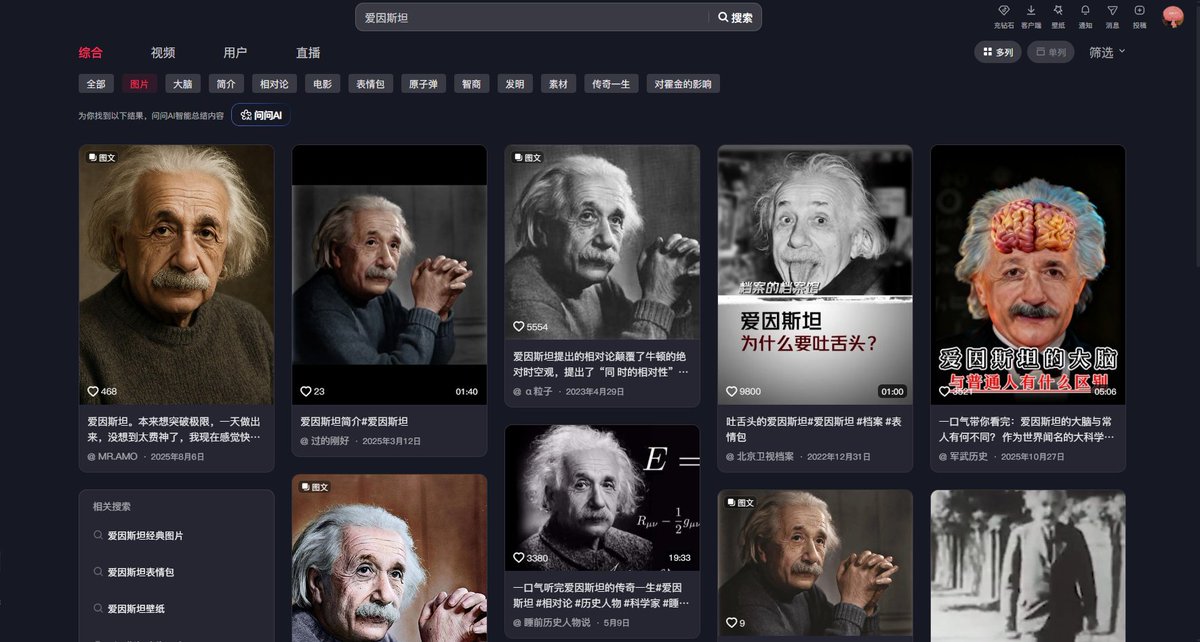Viewport: 1200px width, 642px height.
Task: Open title 爱因斯坦简介#爱因斯坦
Action: [x=354, y=422]
